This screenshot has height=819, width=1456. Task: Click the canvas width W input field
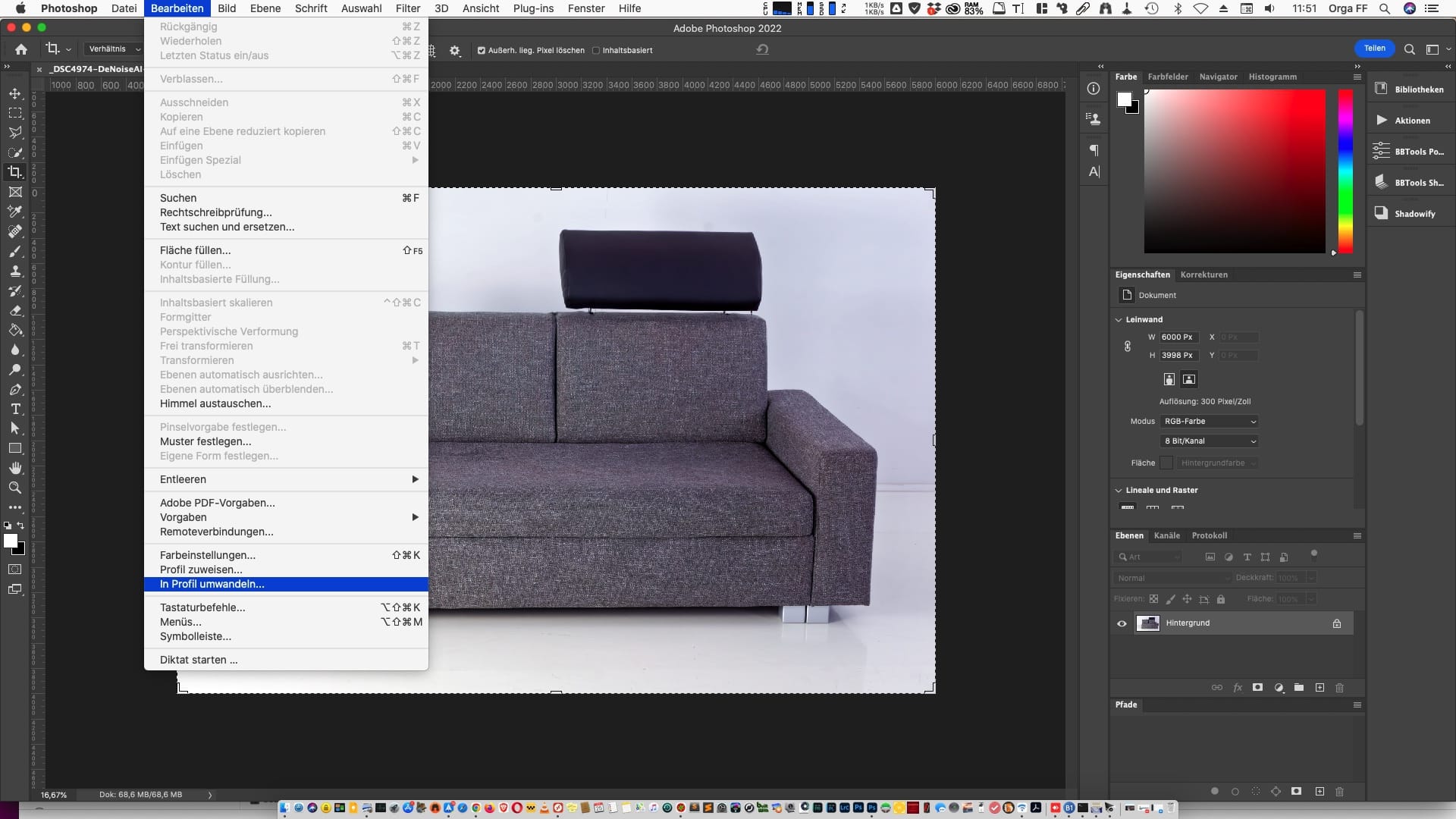(1178, 337)
